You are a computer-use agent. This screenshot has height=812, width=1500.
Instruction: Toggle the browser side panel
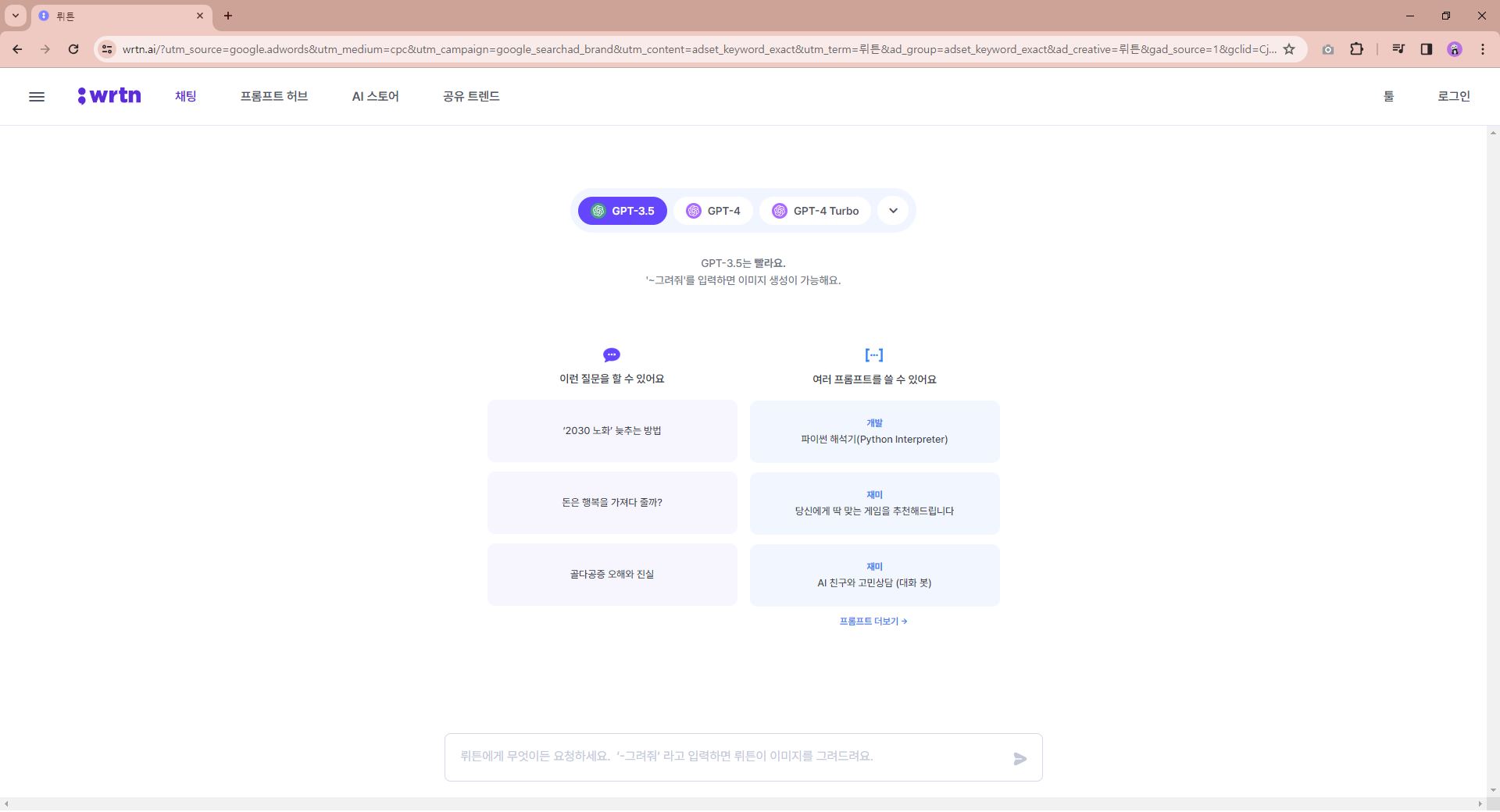coord(1426,49)
